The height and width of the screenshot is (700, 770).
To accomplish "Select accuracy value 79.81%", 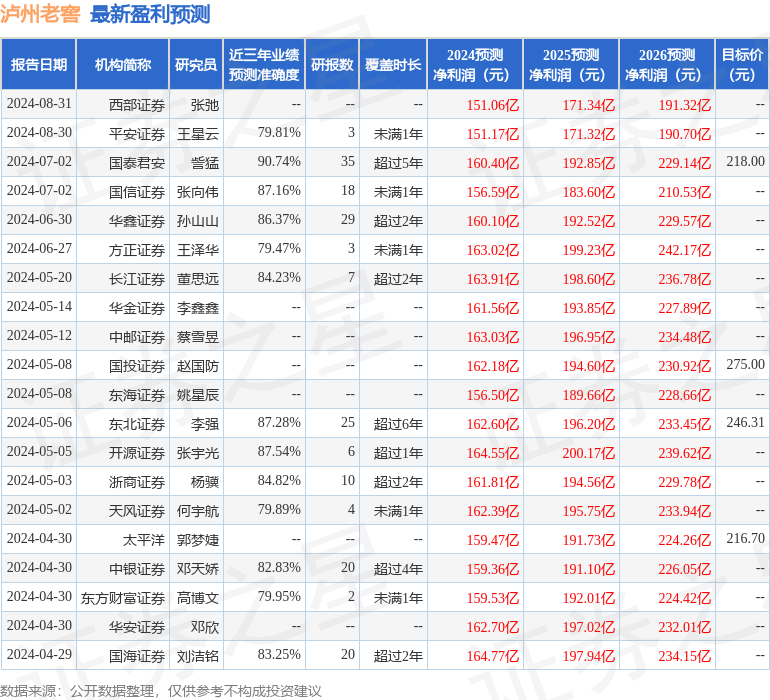I will click(279, 133).
